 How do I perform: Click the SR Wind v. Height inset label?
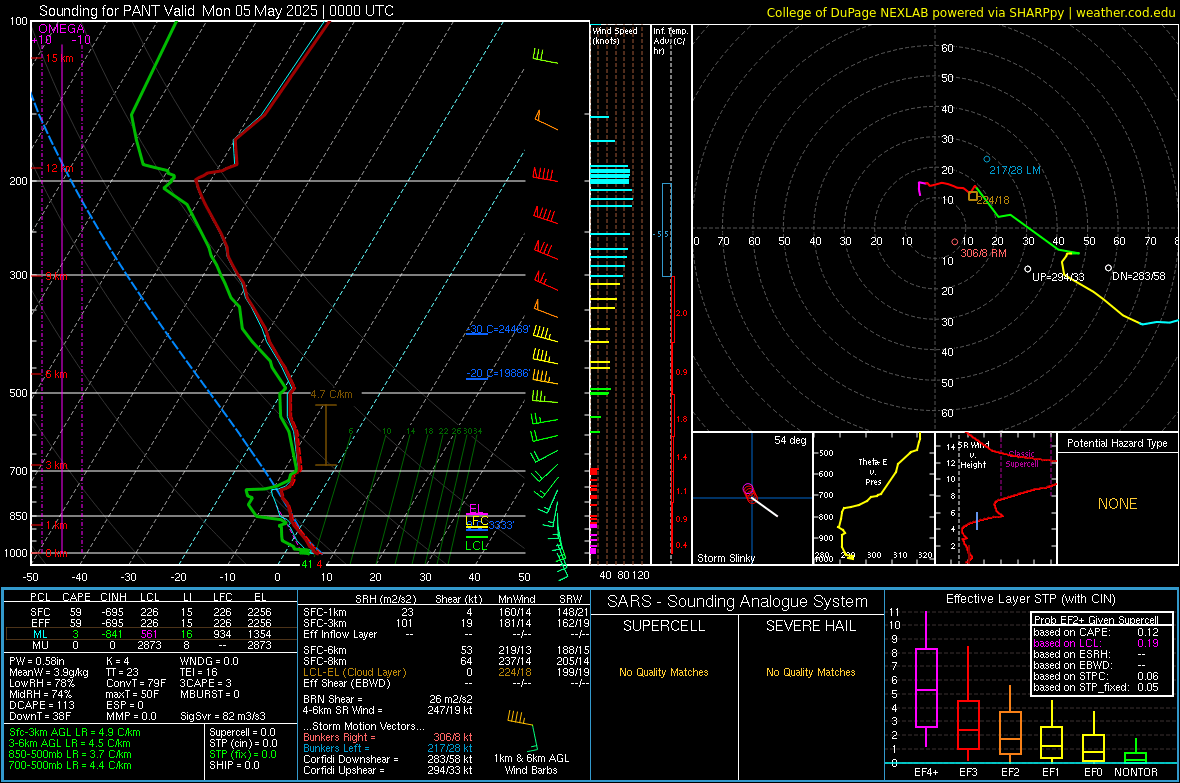[x=973, y=455]
